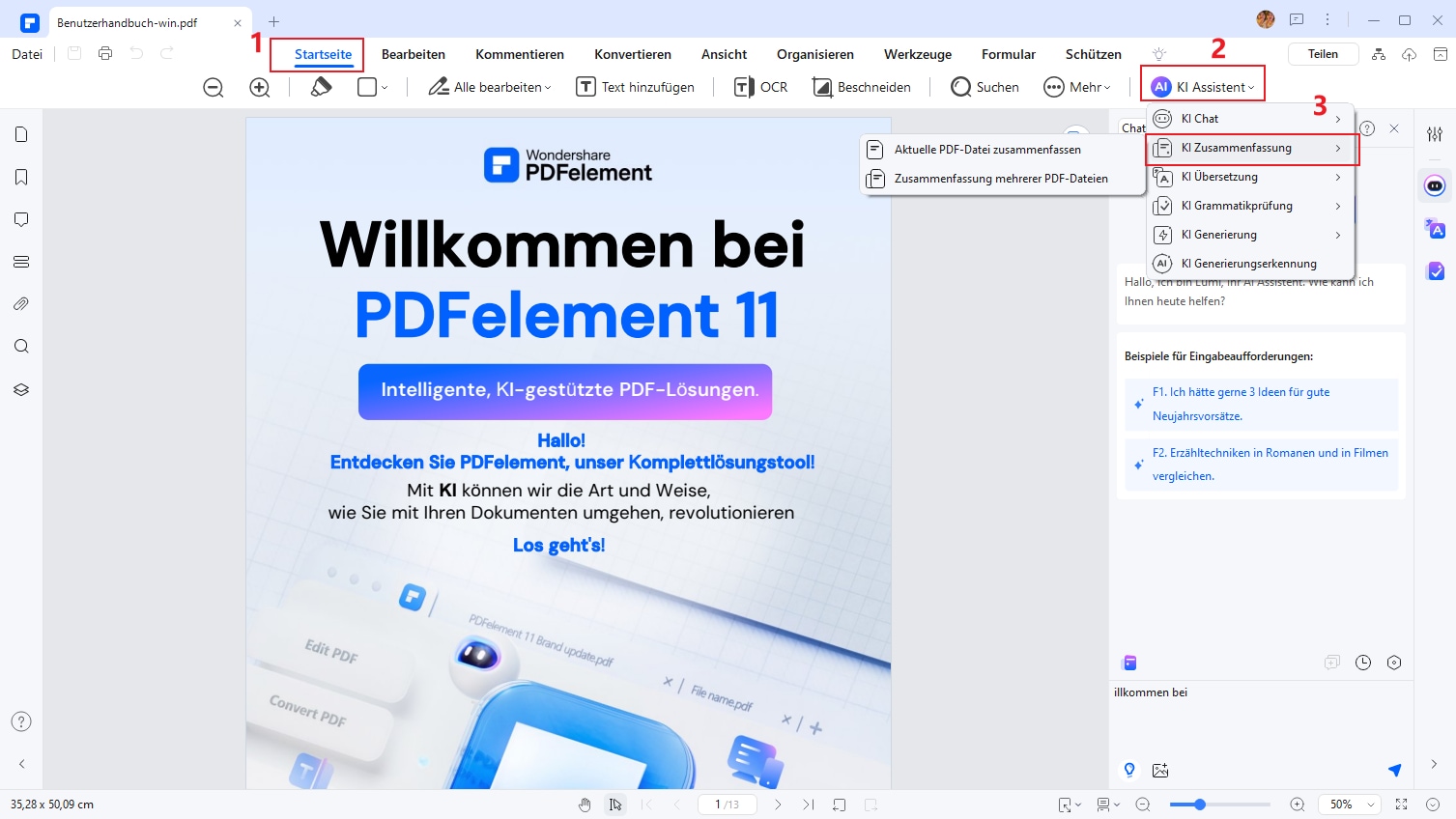This screenshot has width=1456, height=819.
Task: Click the print icon
Action: (x=105, y=54)
